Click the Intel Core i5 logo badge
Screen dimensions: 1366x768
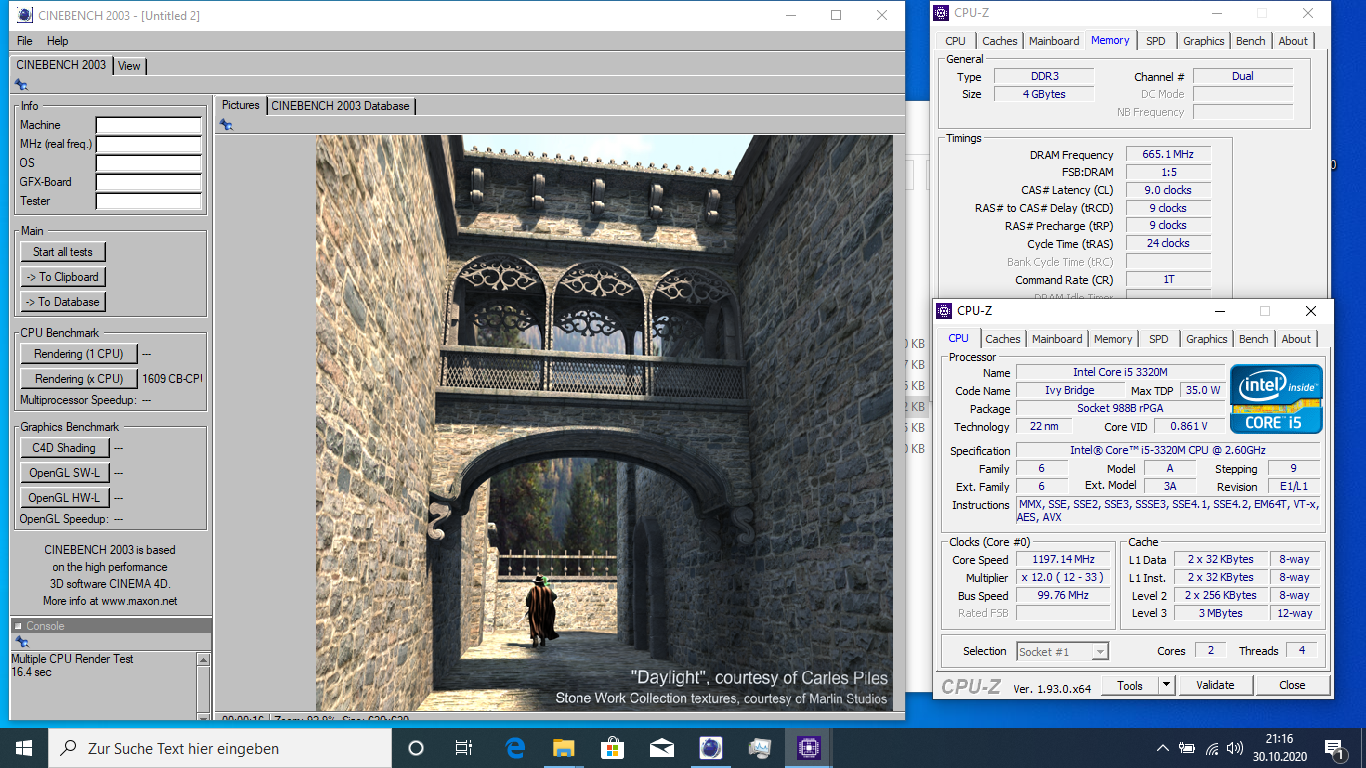point(1276,399)
